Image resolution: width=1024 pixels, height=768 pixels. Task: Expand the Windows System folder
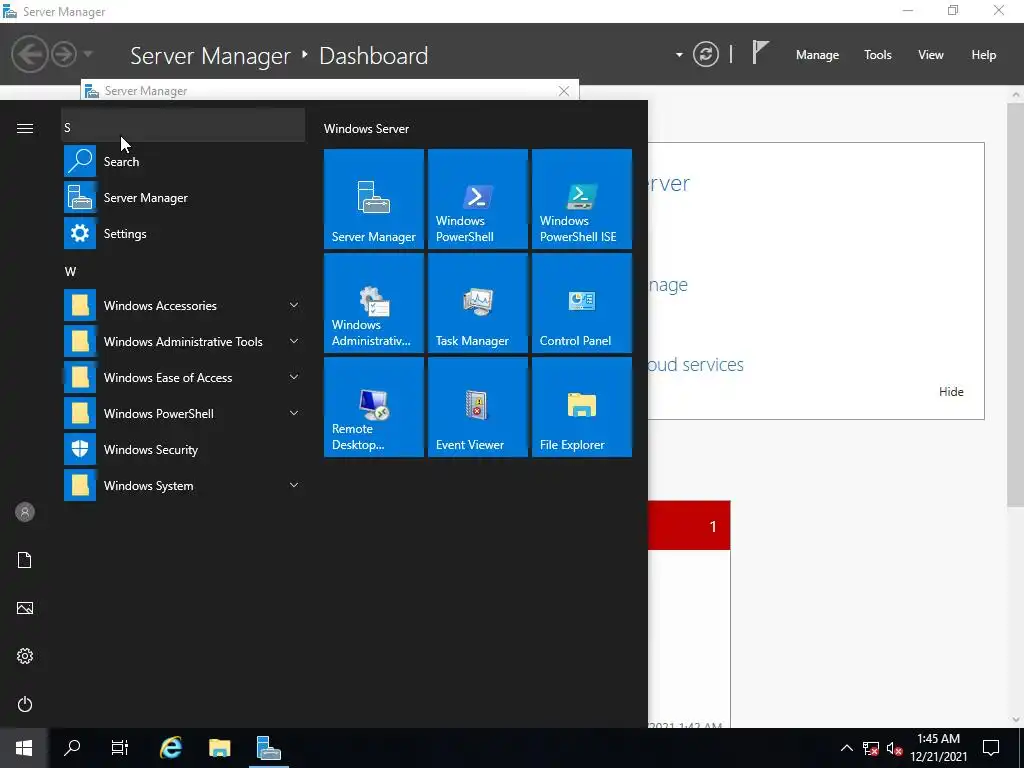coord(184,485)
